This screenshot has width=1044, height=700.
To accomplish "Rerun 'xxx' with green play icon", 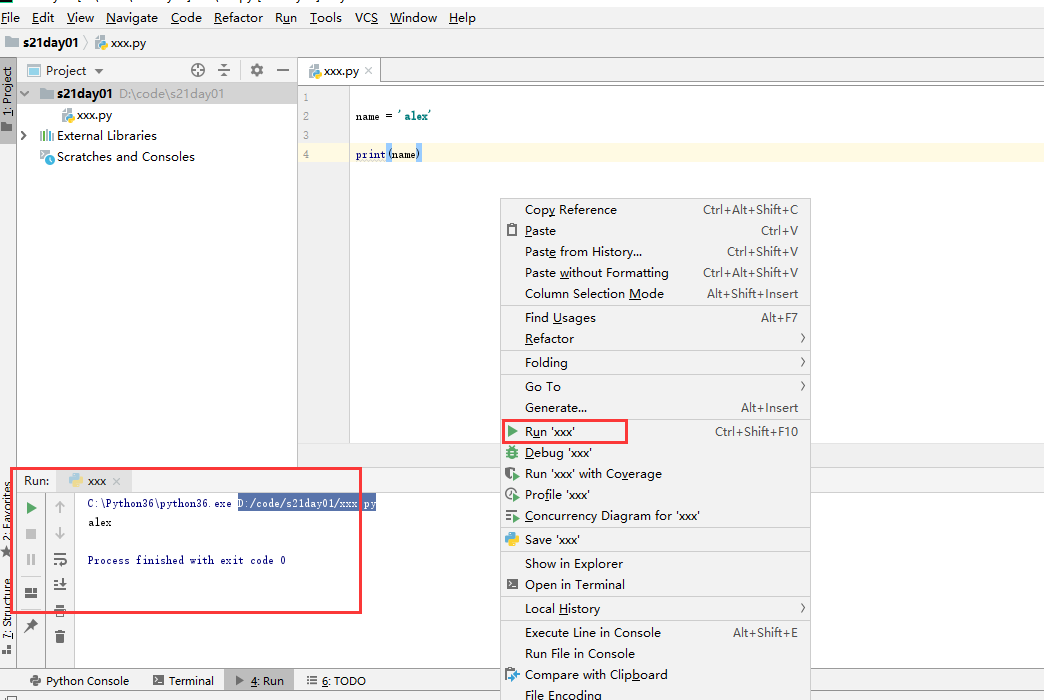I will [31, 508].
